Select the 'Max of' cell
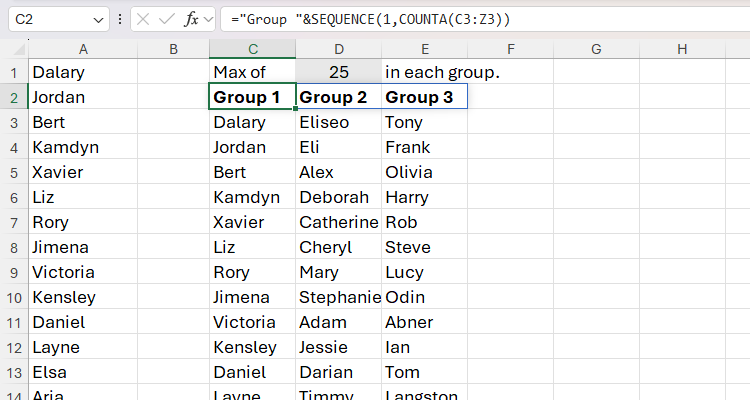 253,72
